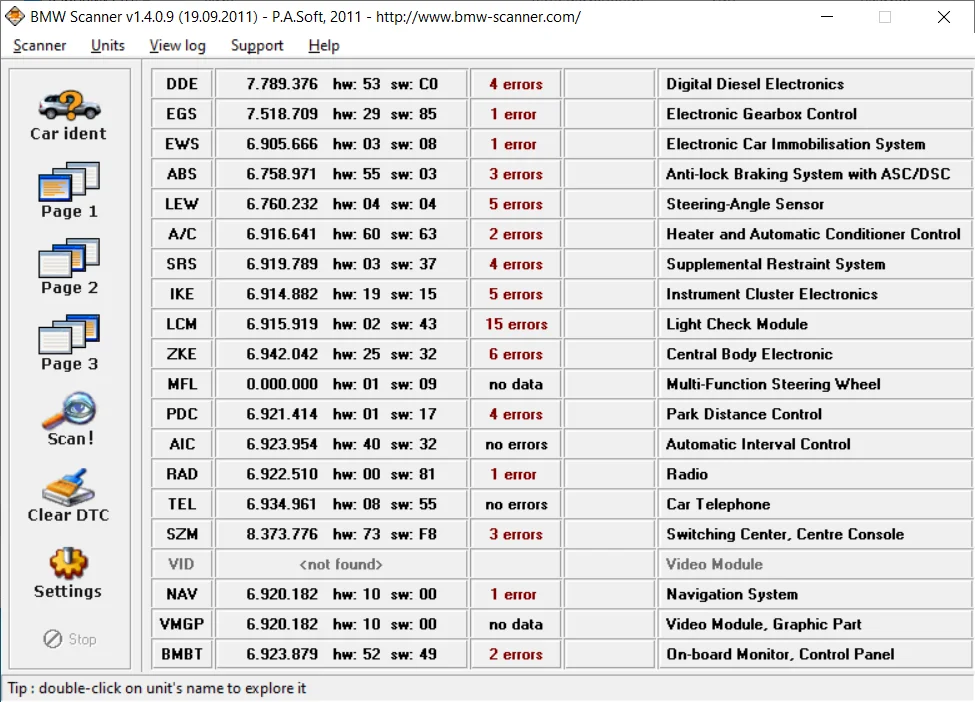Select the ABS unit button
The image size is (975, 702).
coord(182,174)
